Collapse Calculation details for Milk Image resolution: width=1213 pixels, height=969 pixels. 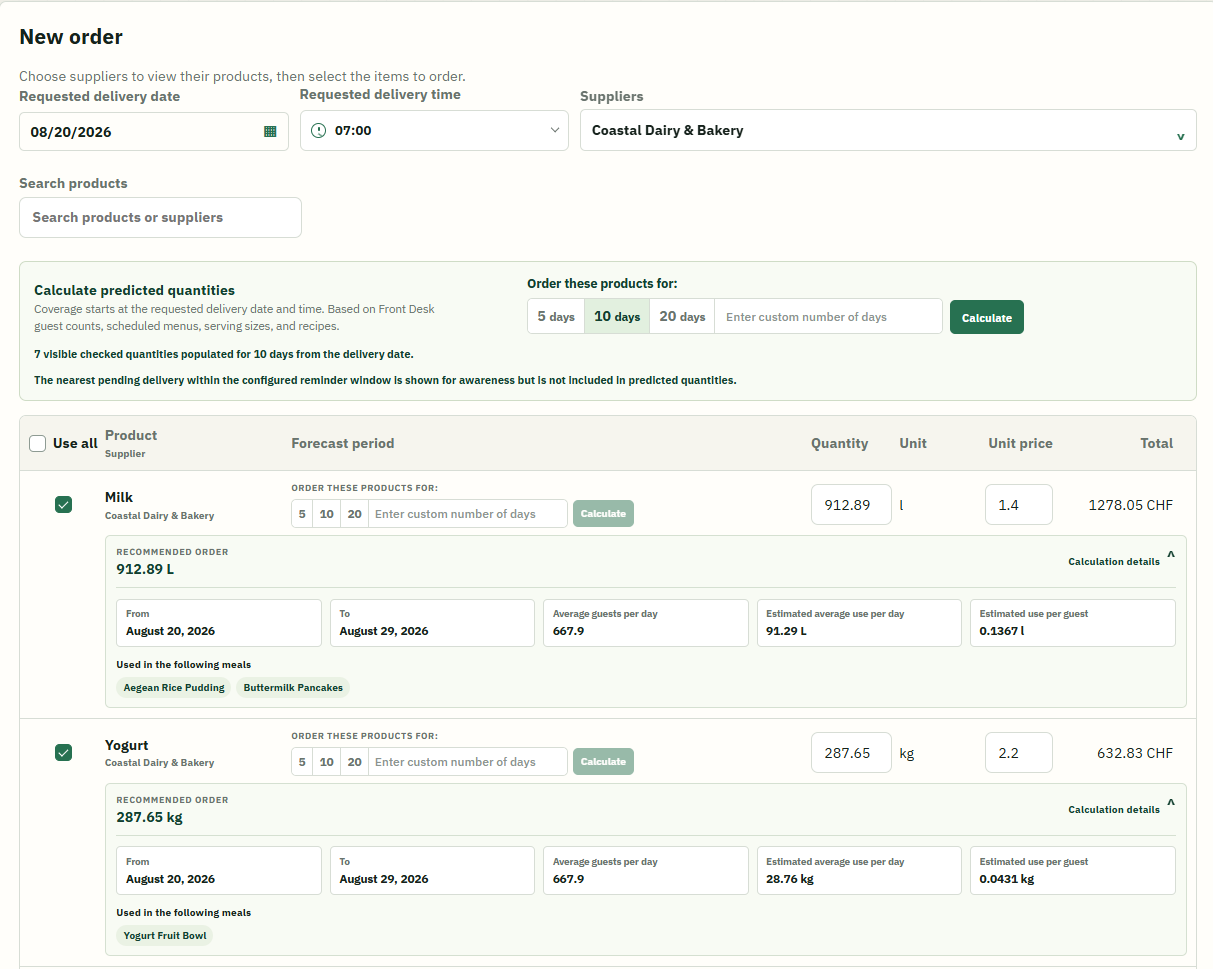click(1121, 560)
